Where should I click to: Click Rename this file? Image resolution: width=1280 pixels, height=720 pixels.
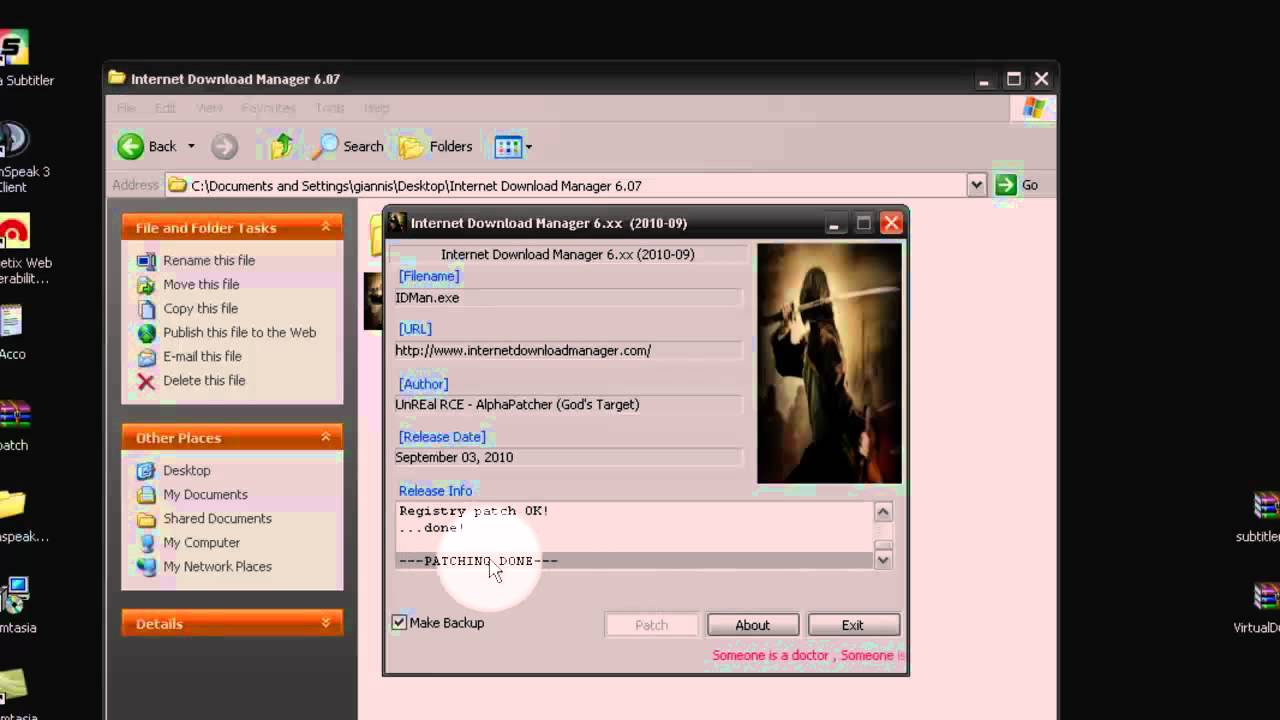209,260
